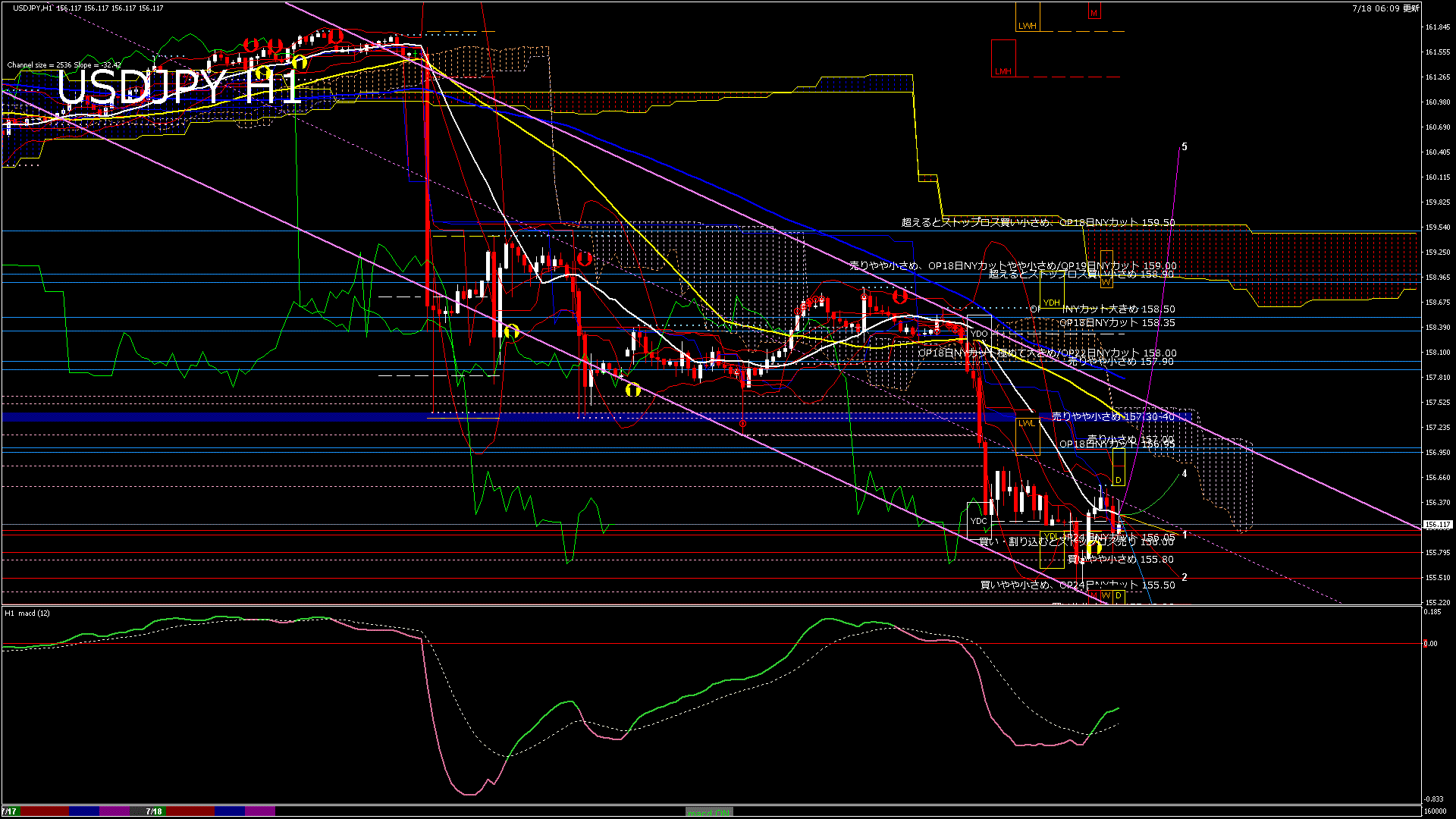Click the 更新 refresh label
The width and height of the screenshot is (1456, 819).
1410,8
